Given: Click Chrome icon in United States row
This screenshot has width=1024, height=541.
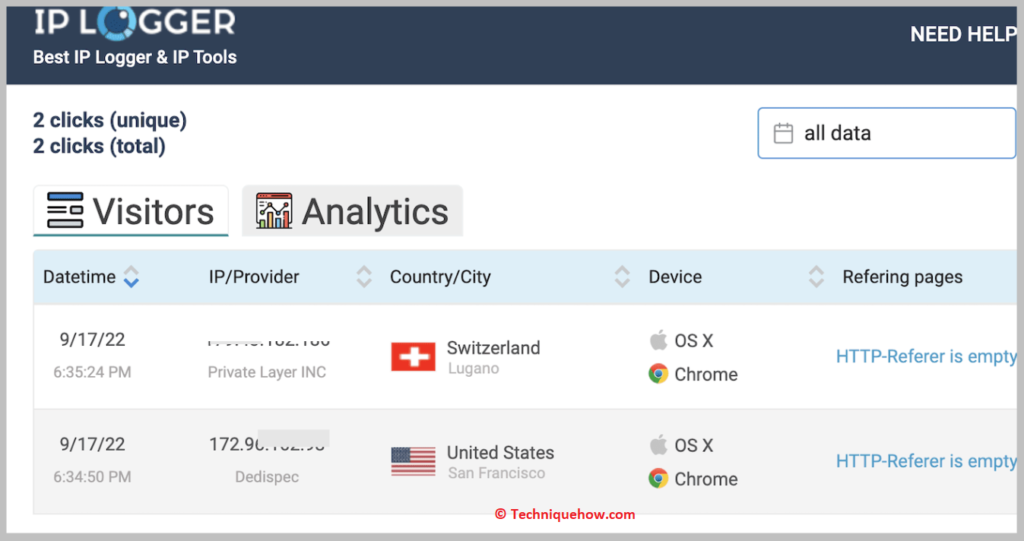Looking at the screenshot, I should (x=658, y=478).
